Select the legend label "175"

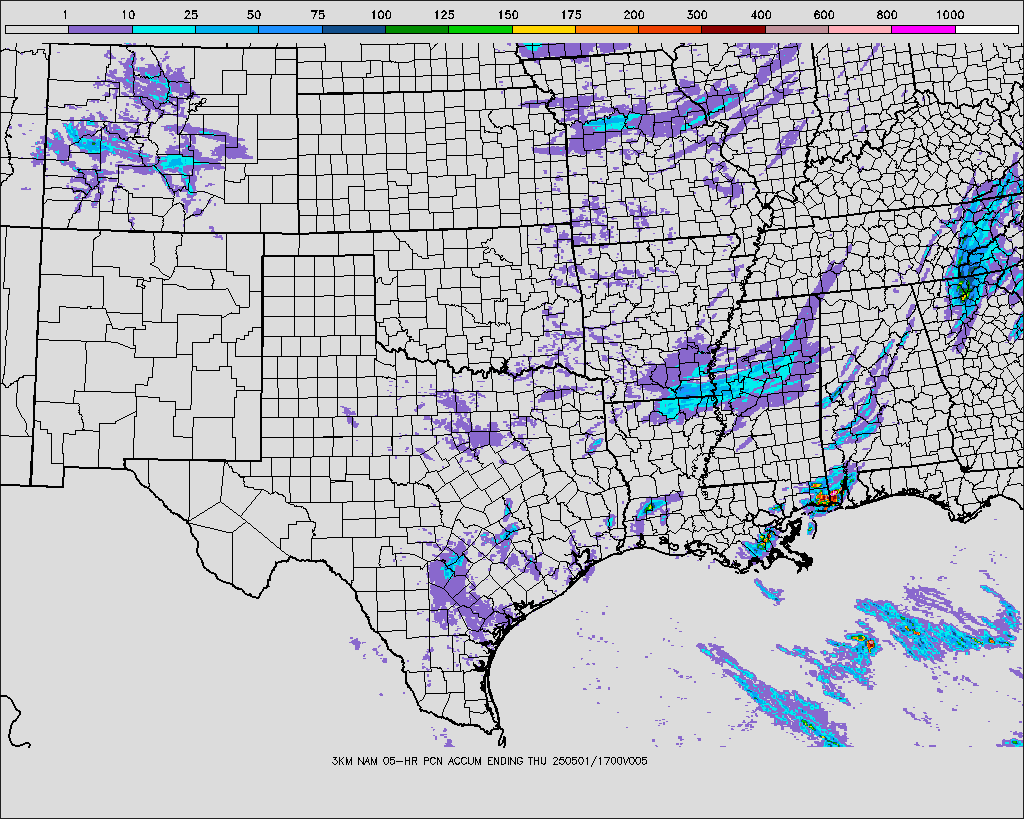point(571,15)
